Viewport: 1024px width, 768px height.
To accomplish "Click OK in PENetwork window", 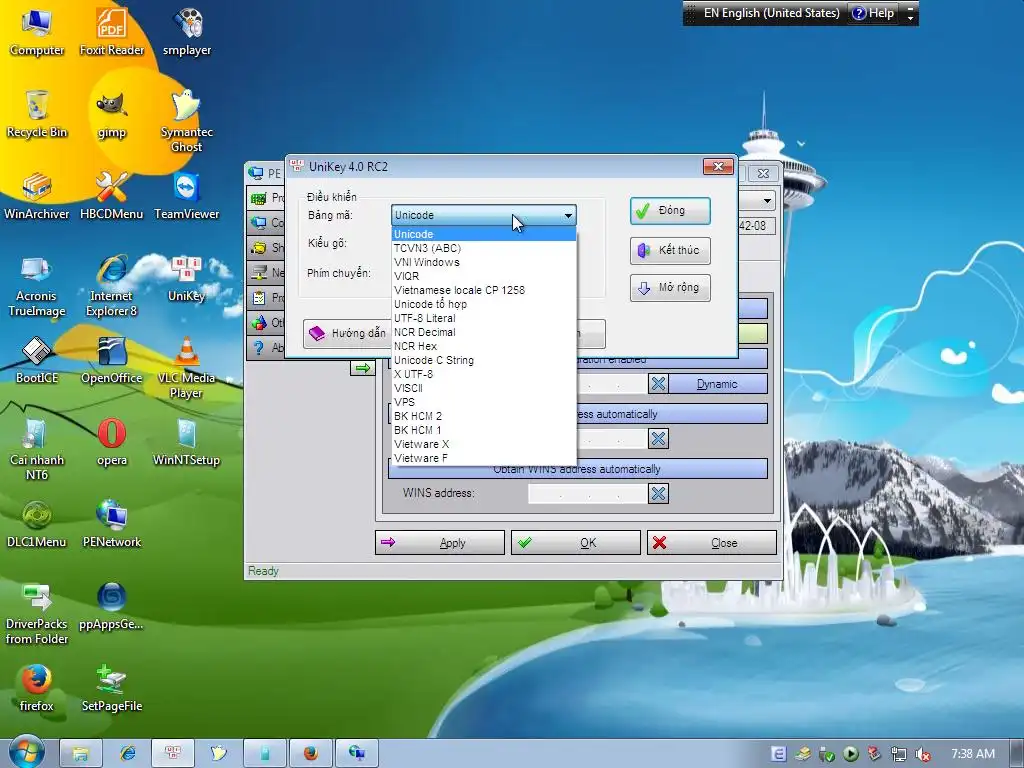I will 575,543.
